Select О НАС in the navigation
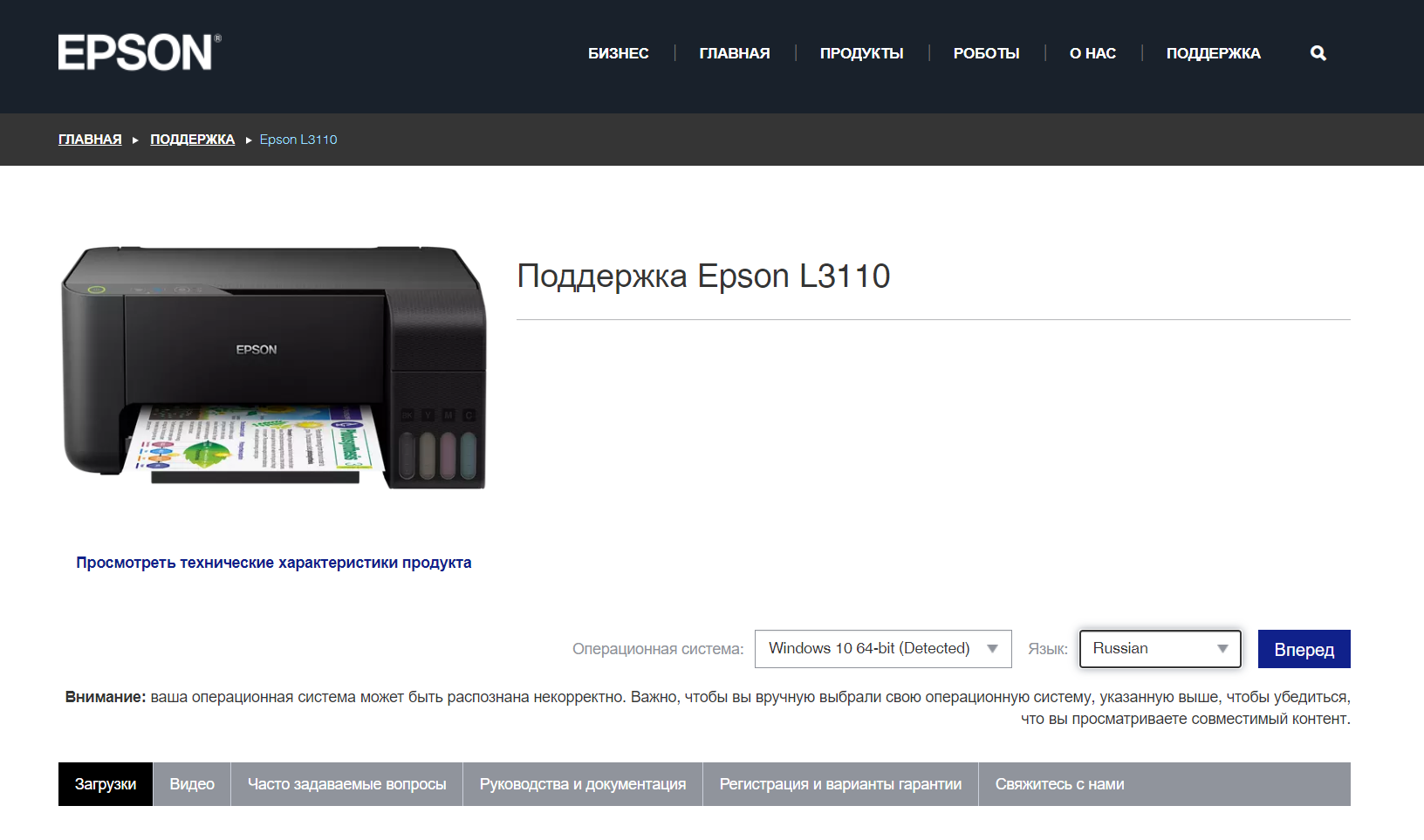This screenshot has width=1424, height=840. point(1093,53)
